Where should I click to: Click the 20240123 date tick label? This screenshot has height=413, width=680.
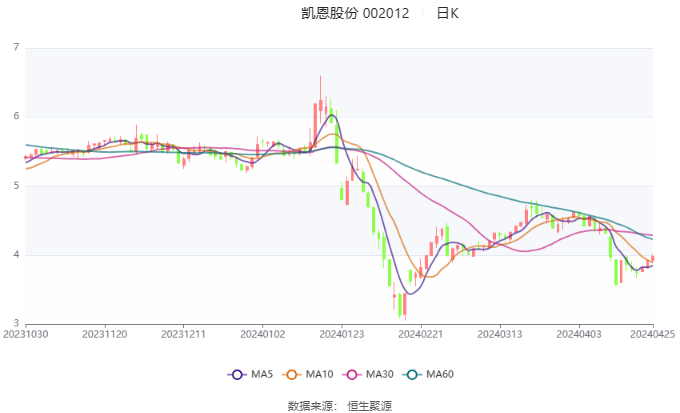point(342,334)
